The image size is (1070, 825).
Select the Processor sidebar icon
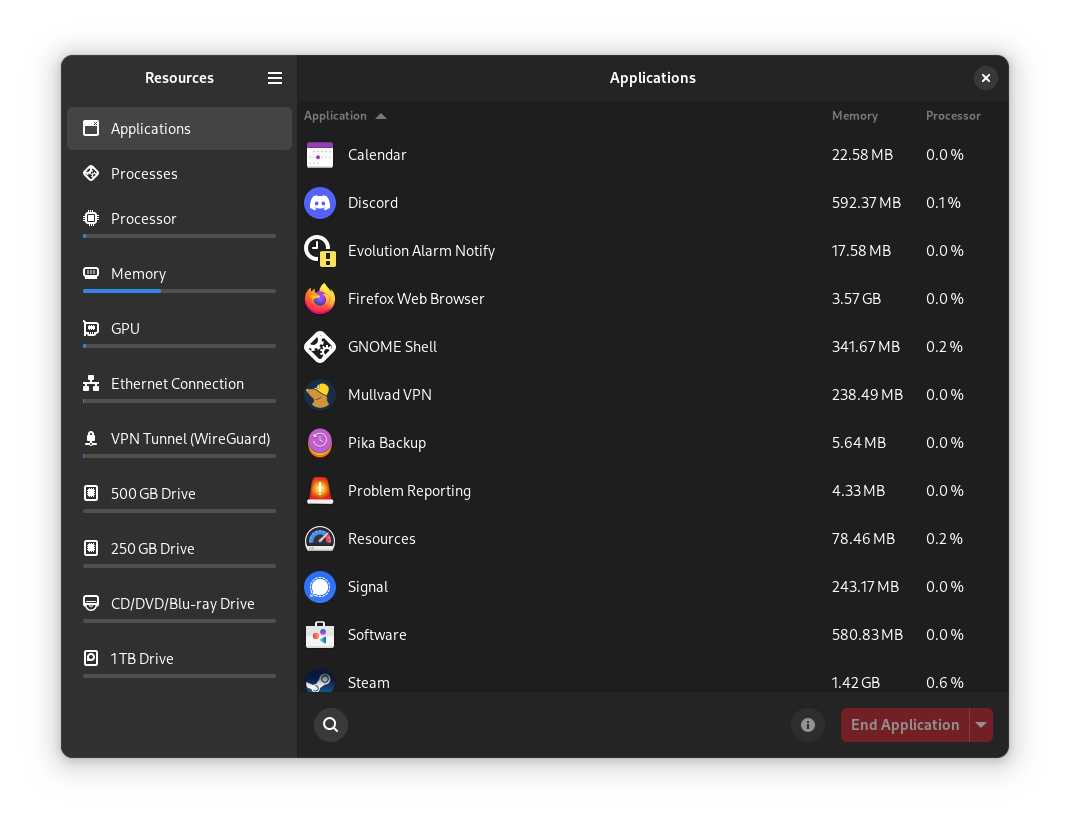[x=92, y=218]
